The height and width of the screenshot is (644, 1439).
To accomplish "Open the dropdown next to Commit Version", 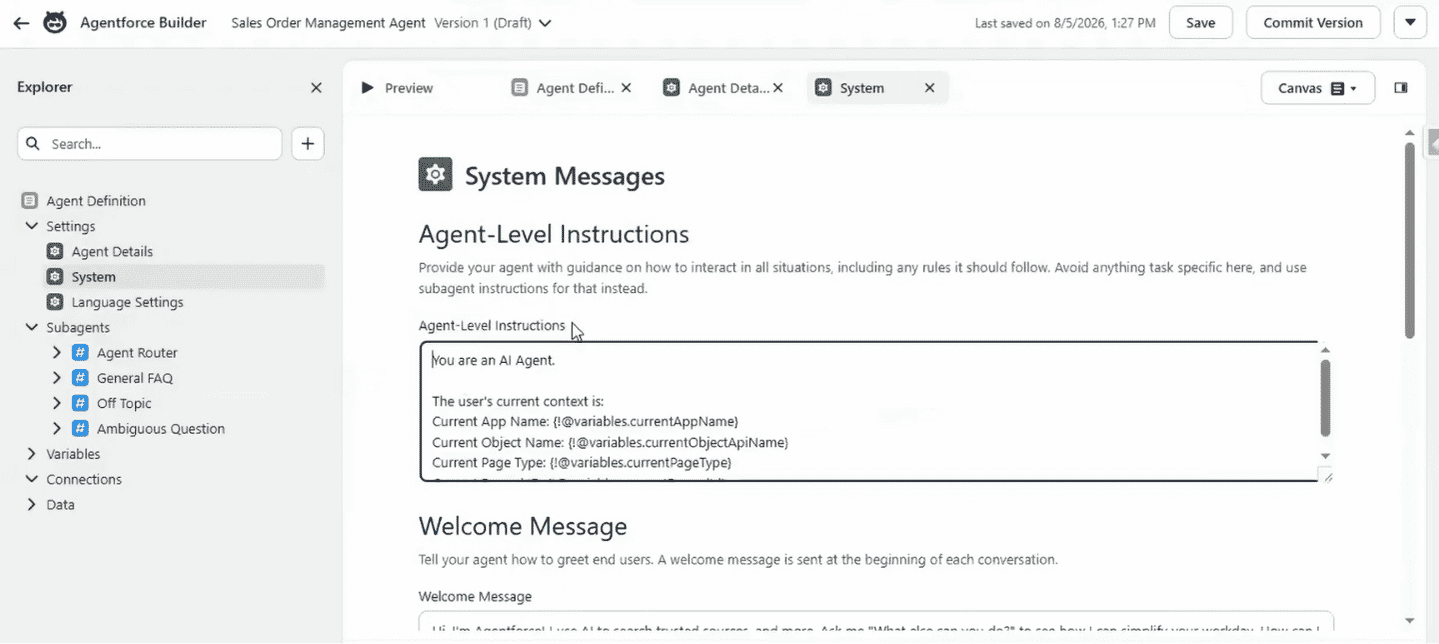I will (1410, 23).
